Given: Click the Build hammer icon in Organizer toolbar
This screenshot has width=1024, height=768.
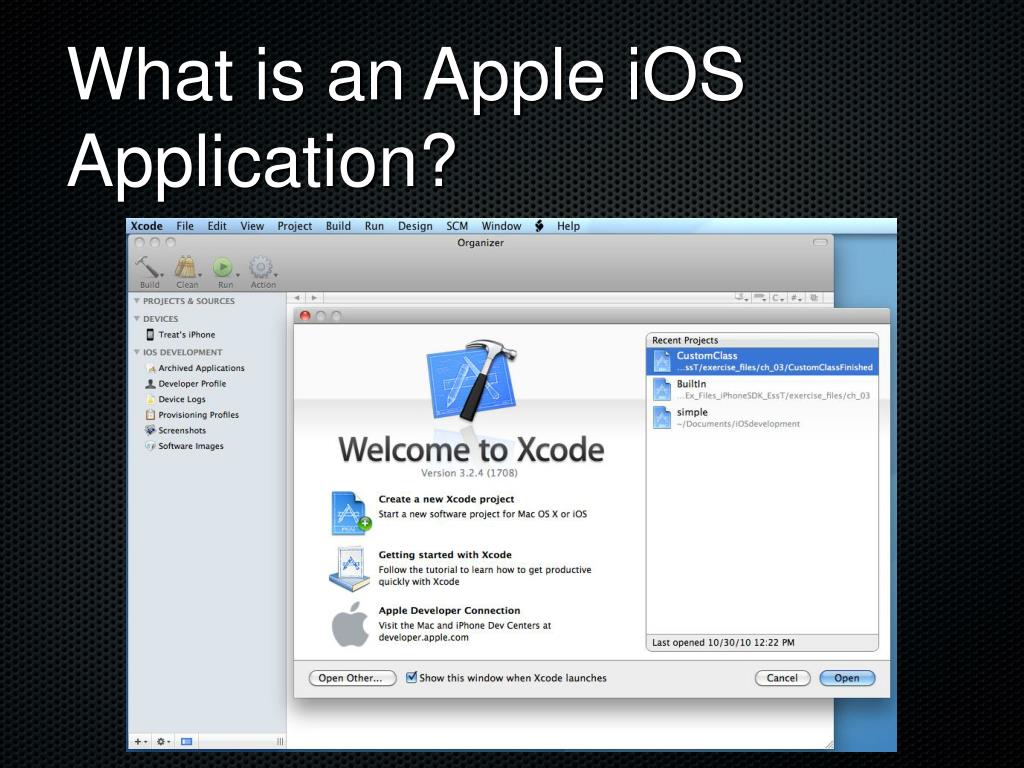Looking at the screenshot, I should (146, 266).
